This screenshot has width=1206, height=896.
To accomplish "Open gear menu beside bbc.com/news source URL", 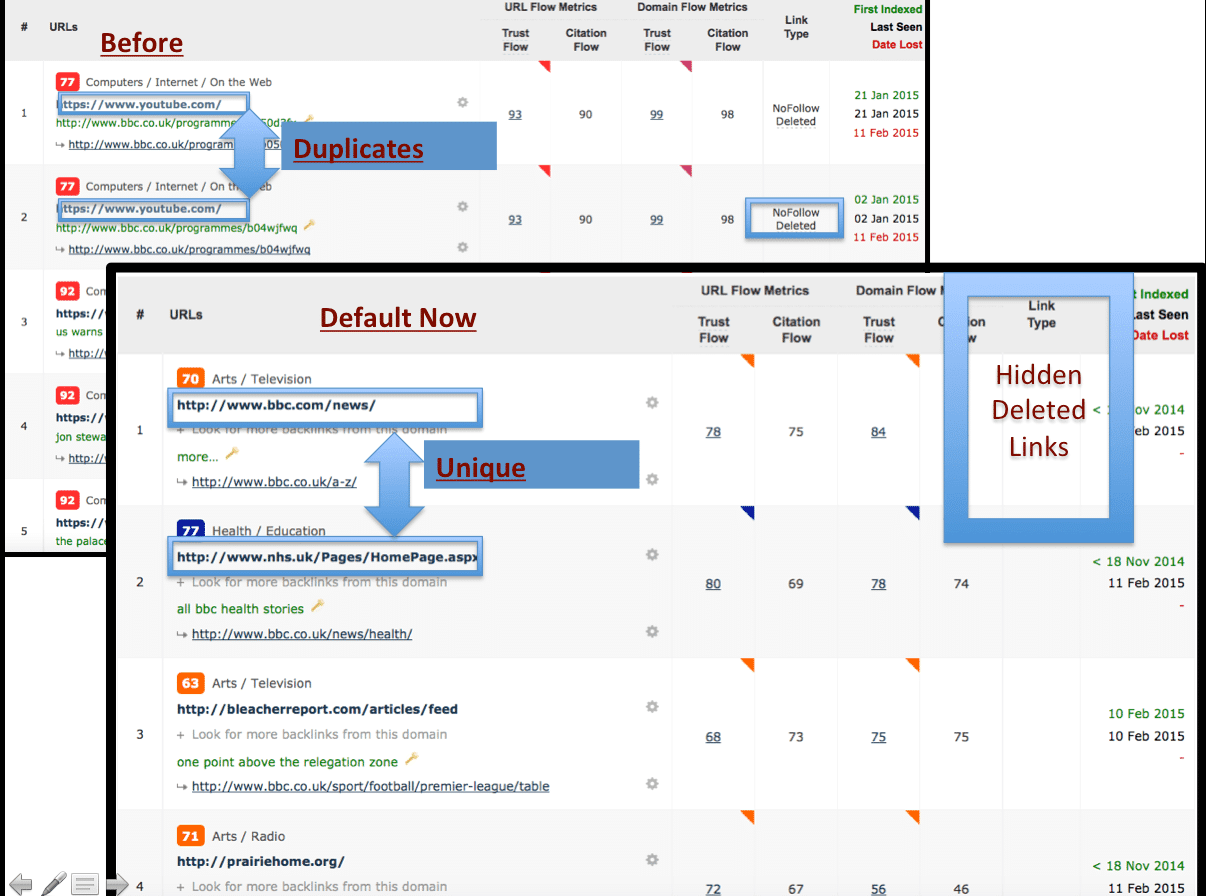I will [x=652, y=402].
